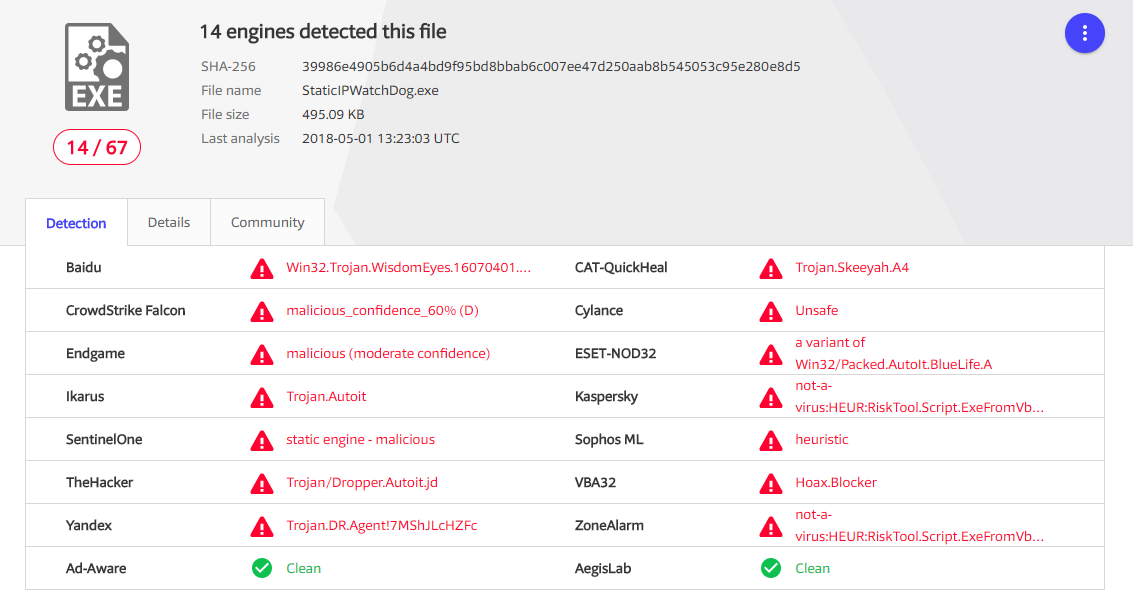
Task: Click the heading '14 engines detected this file'
Action: tap(323, 32)
